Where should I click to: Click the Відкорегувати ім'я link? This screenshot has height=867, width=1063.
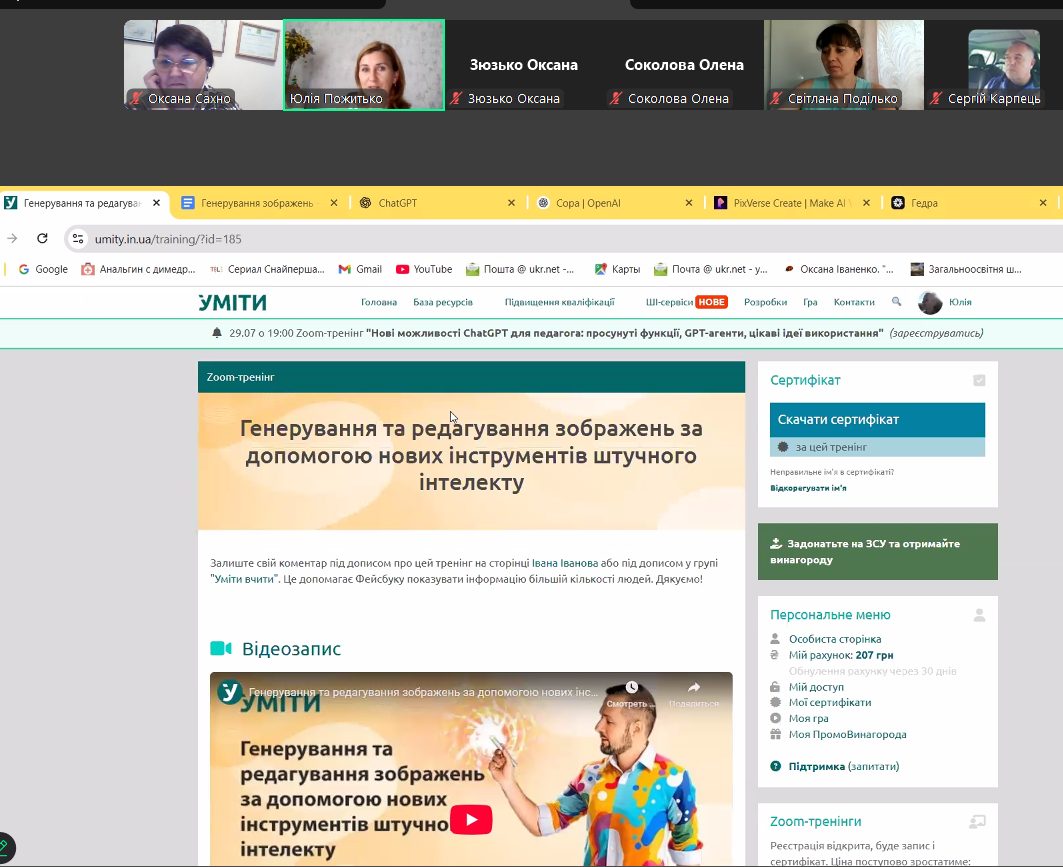[x=808, y=488]
